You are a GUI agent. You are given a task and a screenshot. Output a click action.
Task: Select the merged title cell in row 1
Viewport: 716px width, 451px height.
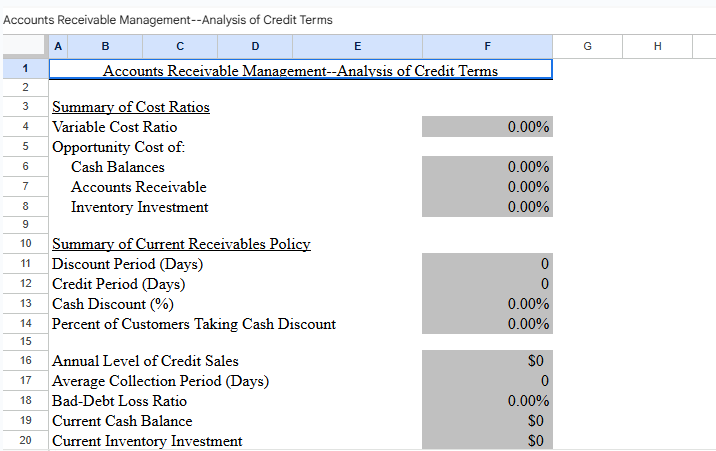coord(300,70)
